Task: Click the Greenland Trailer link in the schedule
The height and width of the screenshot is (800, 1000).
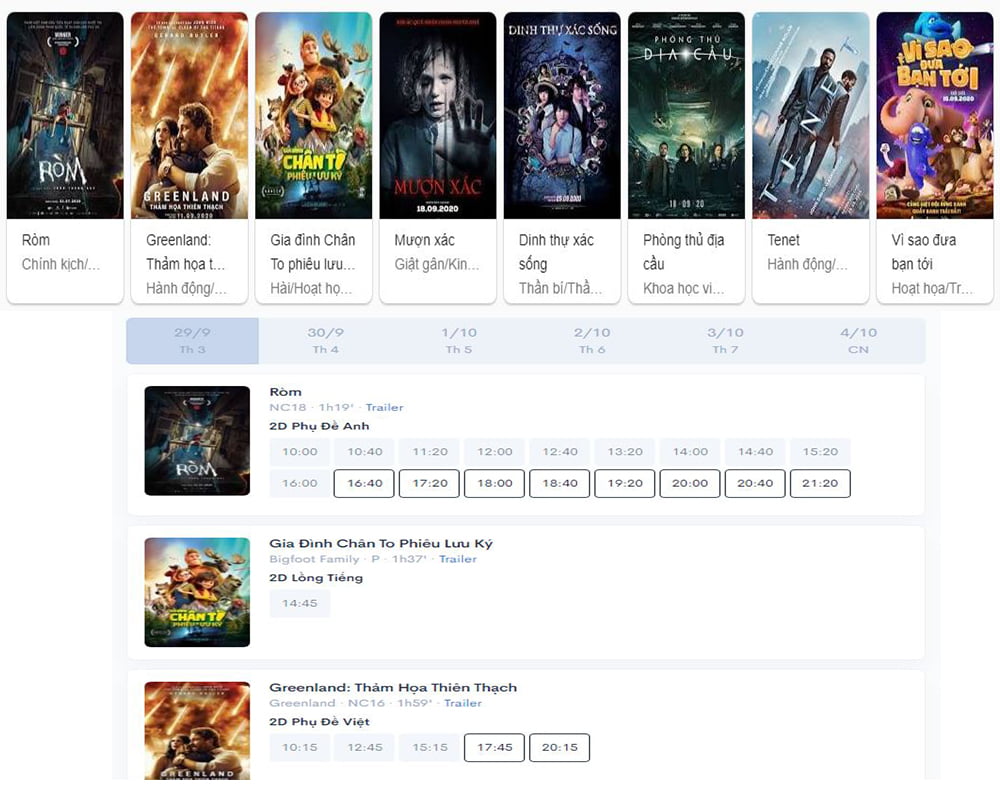Action: point(462,703)
